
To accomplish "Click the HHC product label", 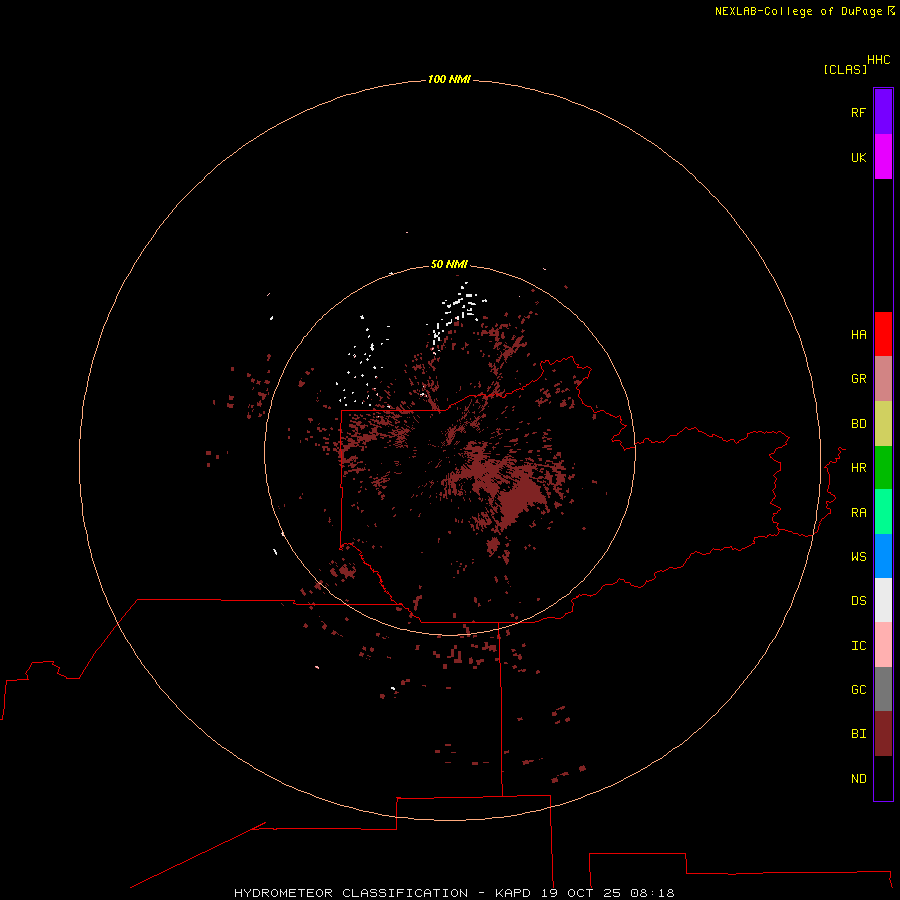I will [x=878, y=60].
